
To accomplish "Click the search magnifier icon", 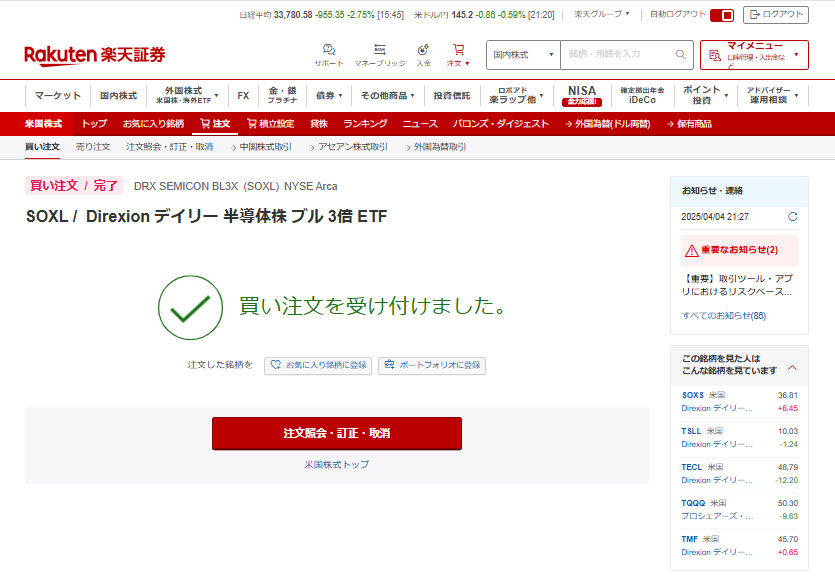I will (682, 55).
